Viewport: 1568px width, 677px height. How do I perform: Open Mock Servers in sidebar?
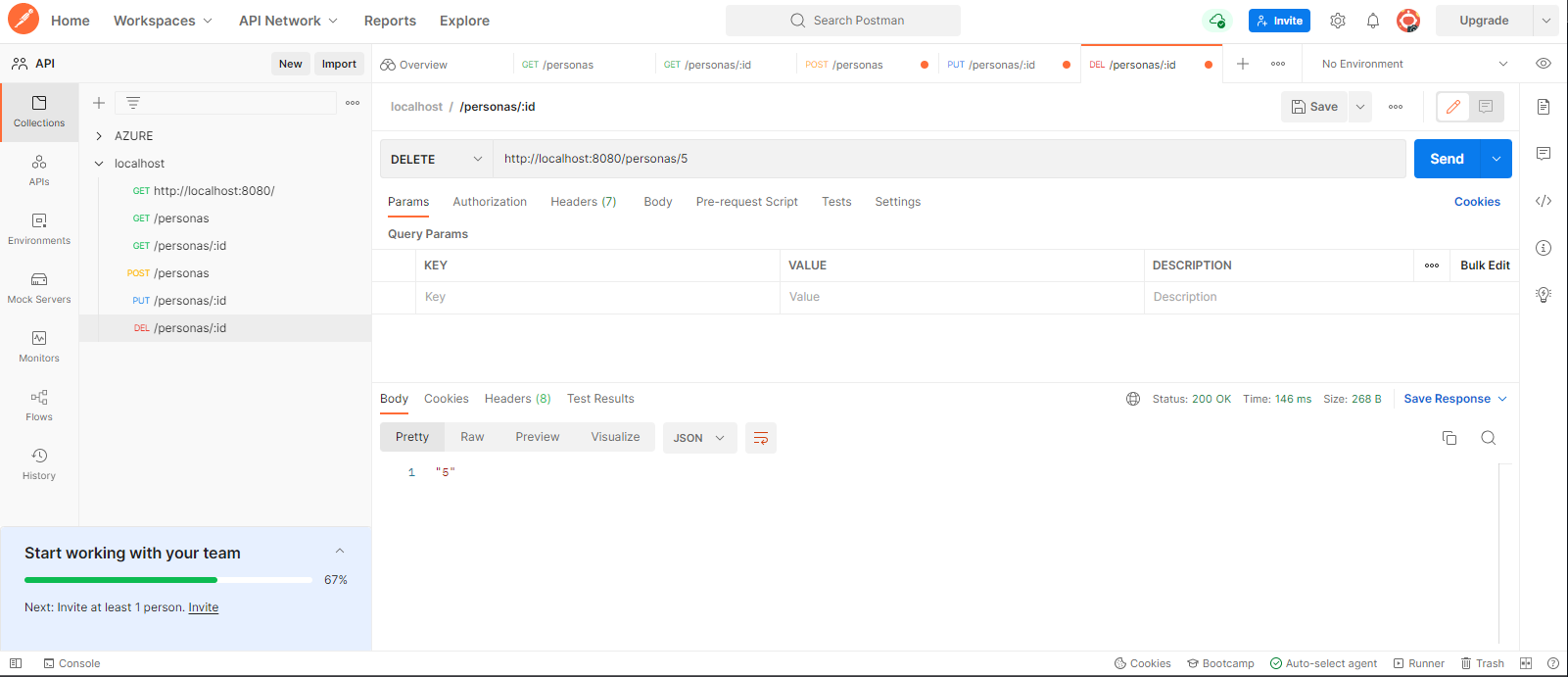click(39, 288)
